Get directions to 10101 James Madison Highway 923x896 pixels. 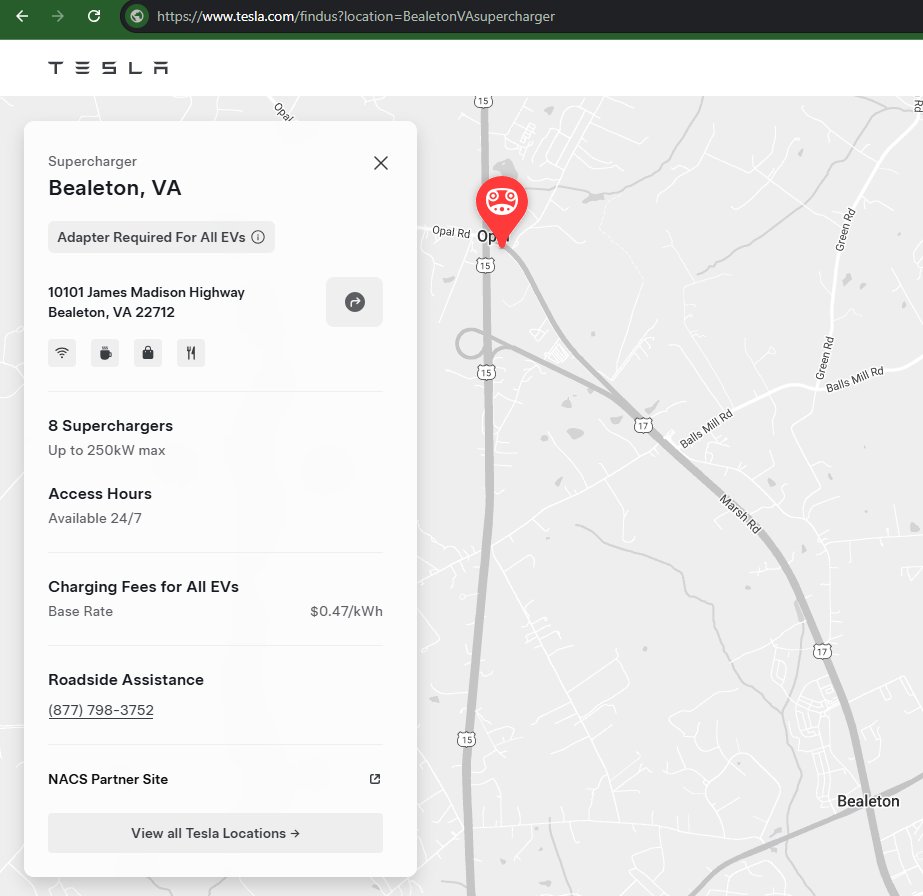[x=354, y=302]
